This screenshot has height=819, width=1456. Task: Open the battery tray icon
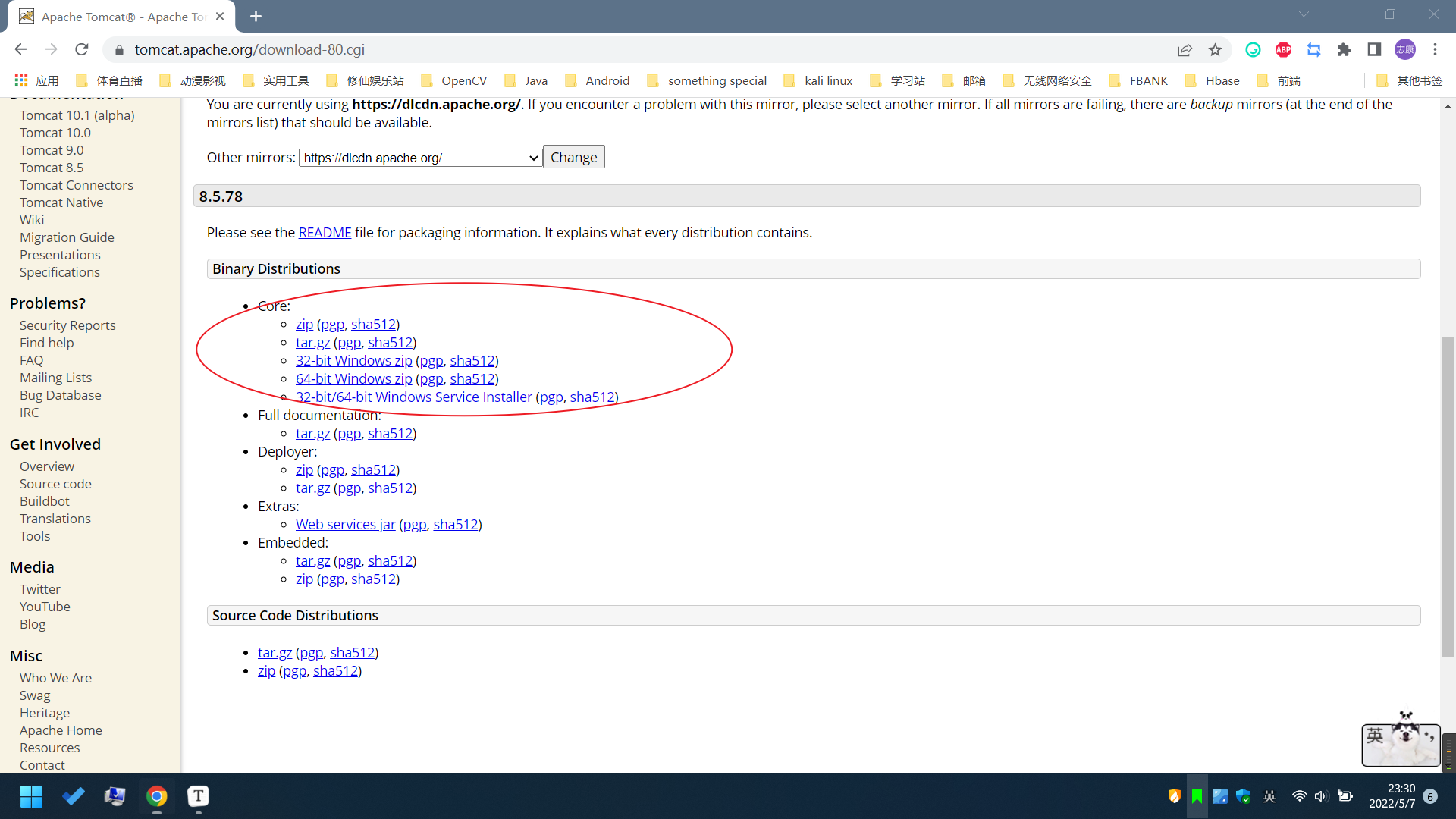click(1345, 796)
